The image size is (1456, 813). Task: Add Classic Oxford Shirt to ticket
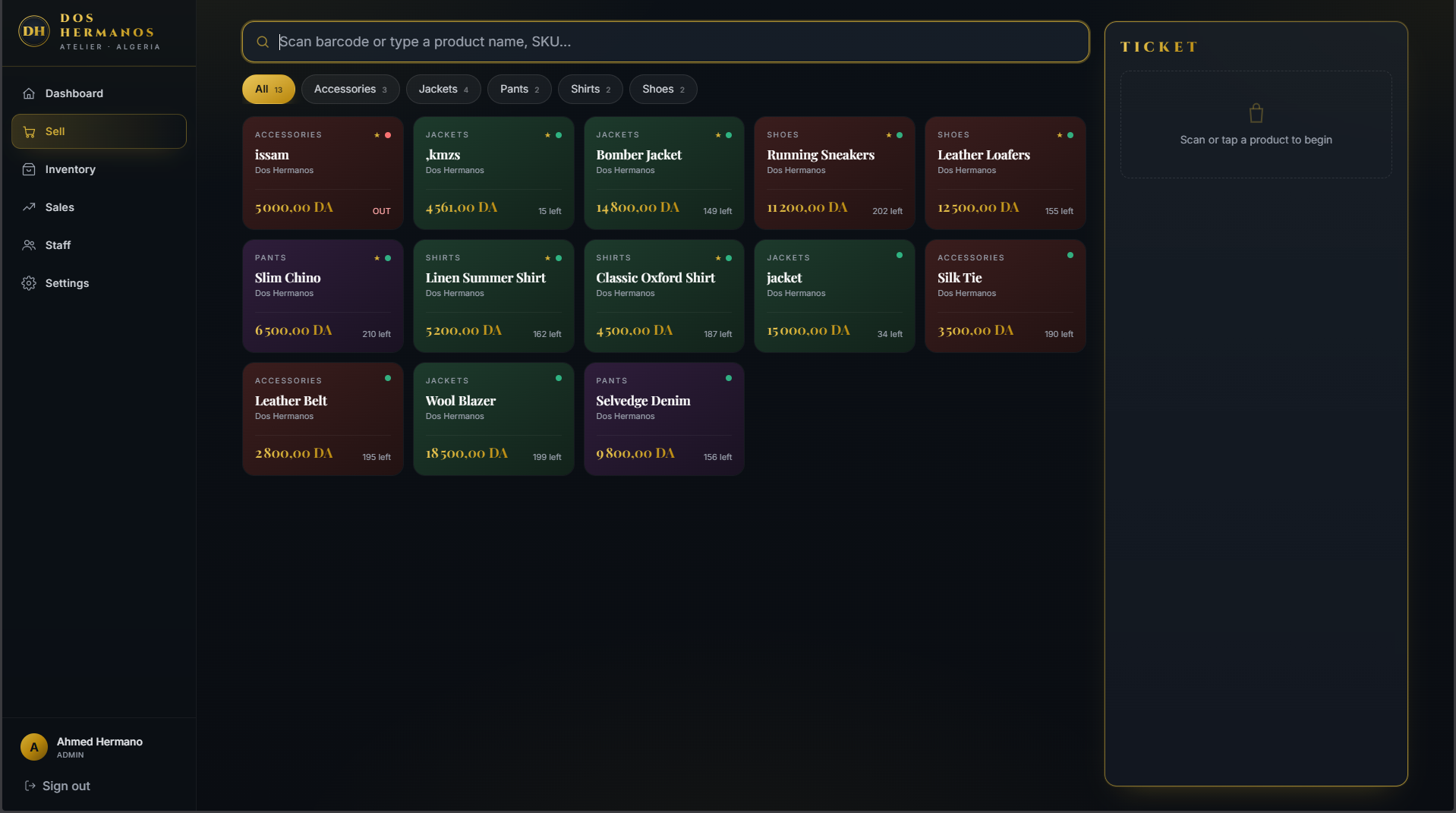pyautogui.click(x=664, y=296)
